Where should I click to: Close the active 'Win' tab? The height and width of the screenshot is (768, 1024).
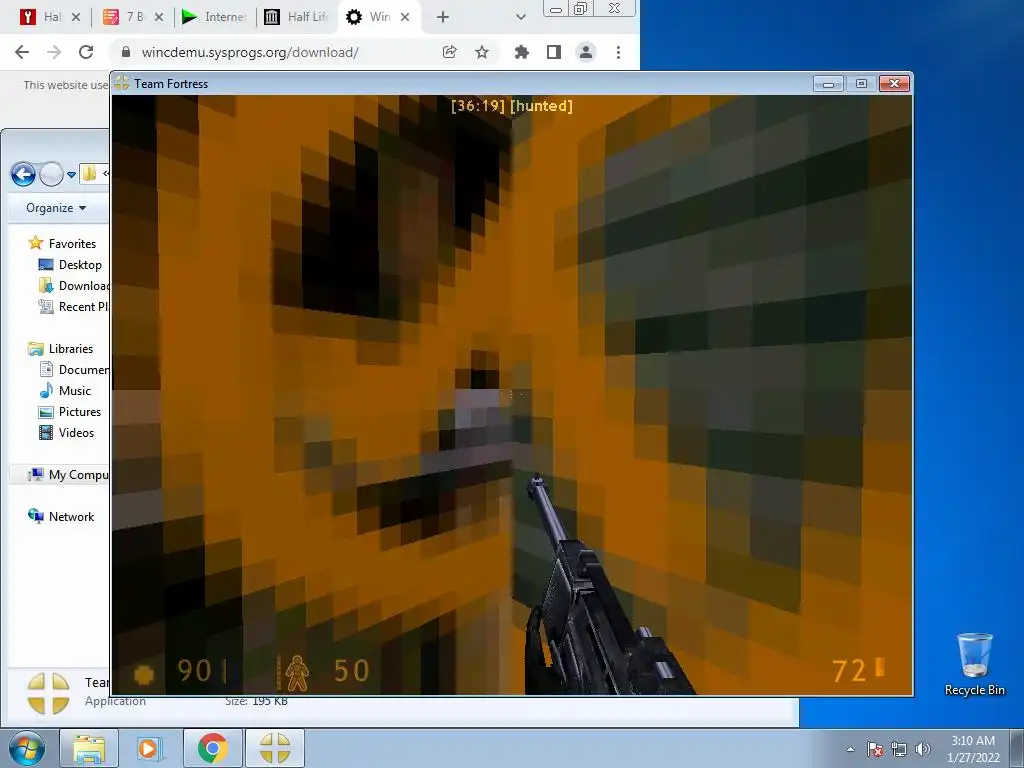coord(405,17)
